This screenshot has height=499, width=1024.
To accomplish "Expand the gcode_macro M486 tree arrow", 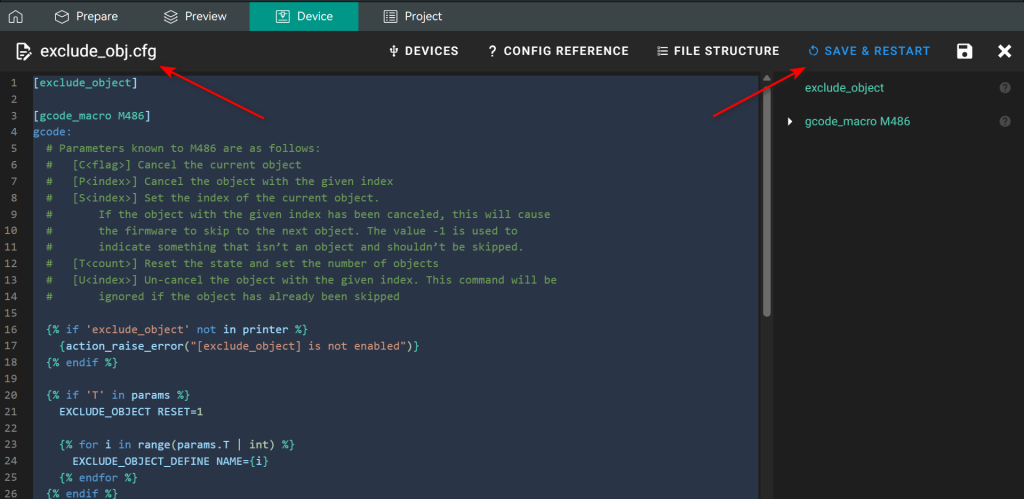I will pyautogui.click(x=790, y=122).
